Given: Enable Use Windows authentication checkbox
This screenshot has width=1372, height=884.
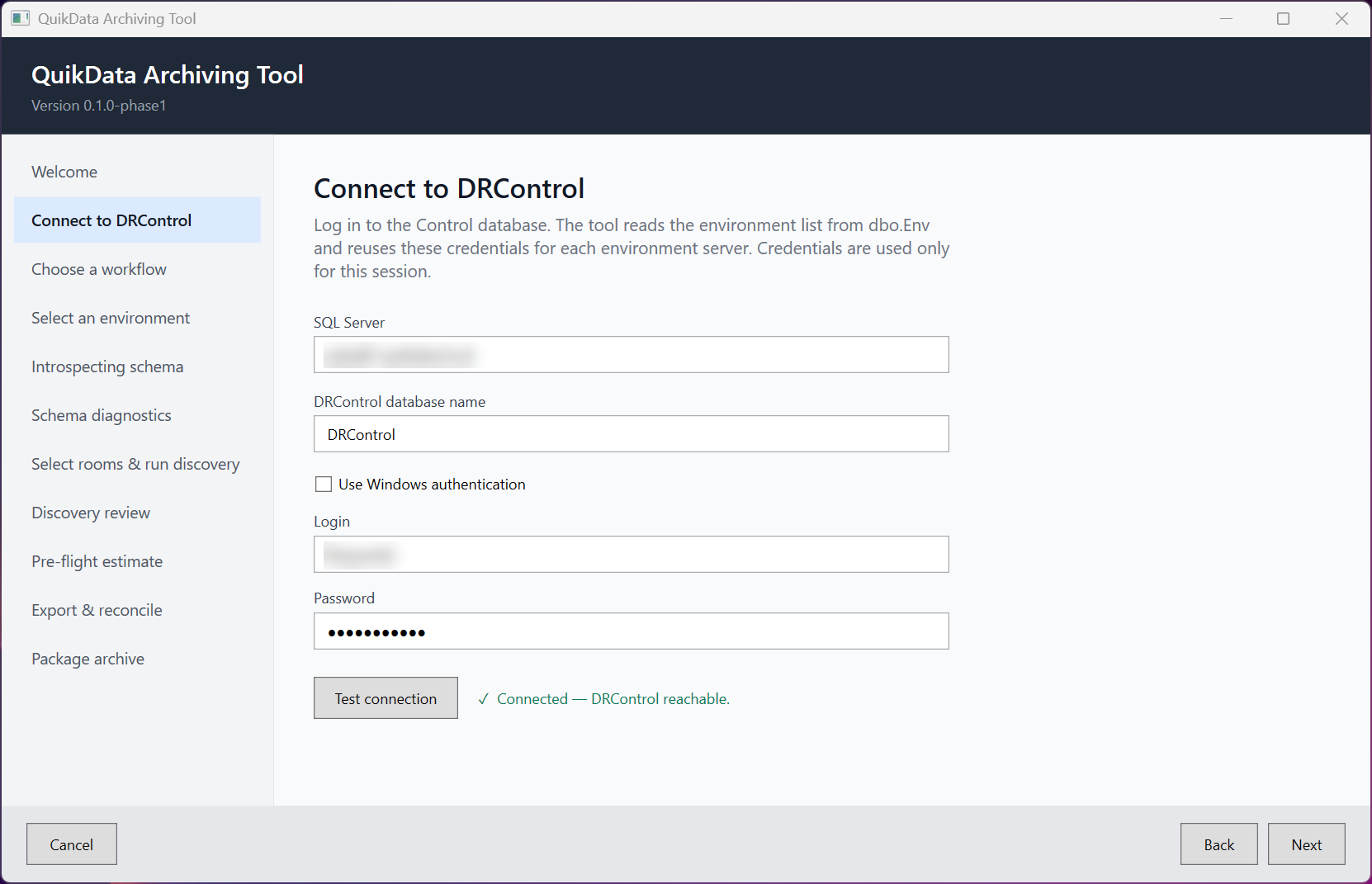Looking at the screenshot, I should pyautogui.click(x=324, y=485).
